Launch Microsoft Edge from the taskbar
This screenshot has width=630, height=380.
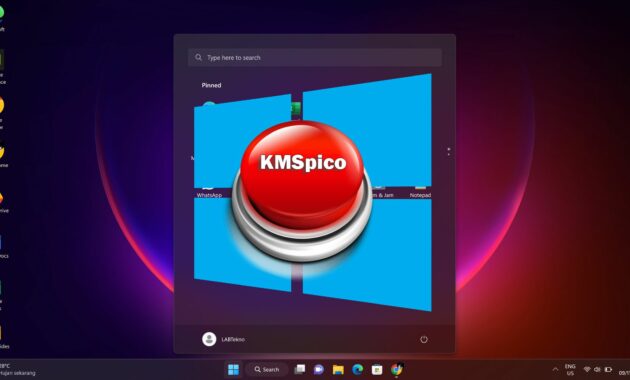pyautogui.click(x=358, y=370)
